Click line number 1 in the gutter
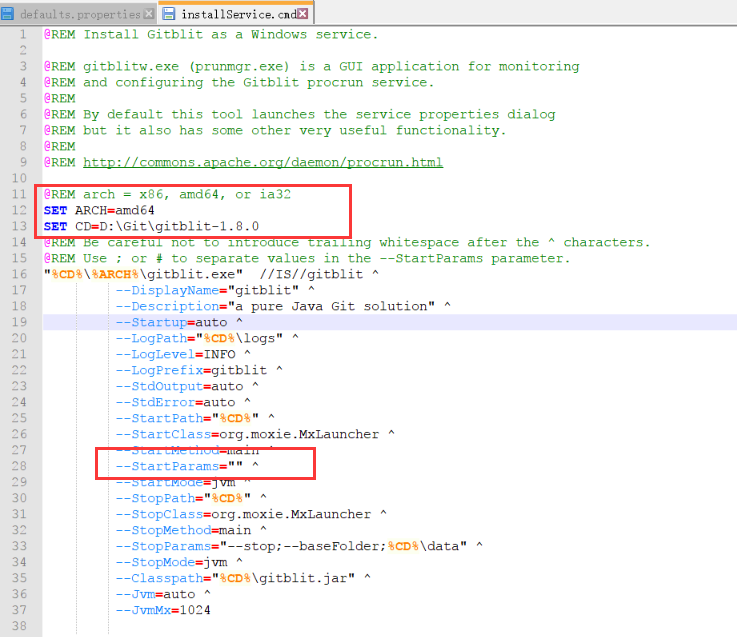This screenshot has width=737, height=637. [23, 34]
